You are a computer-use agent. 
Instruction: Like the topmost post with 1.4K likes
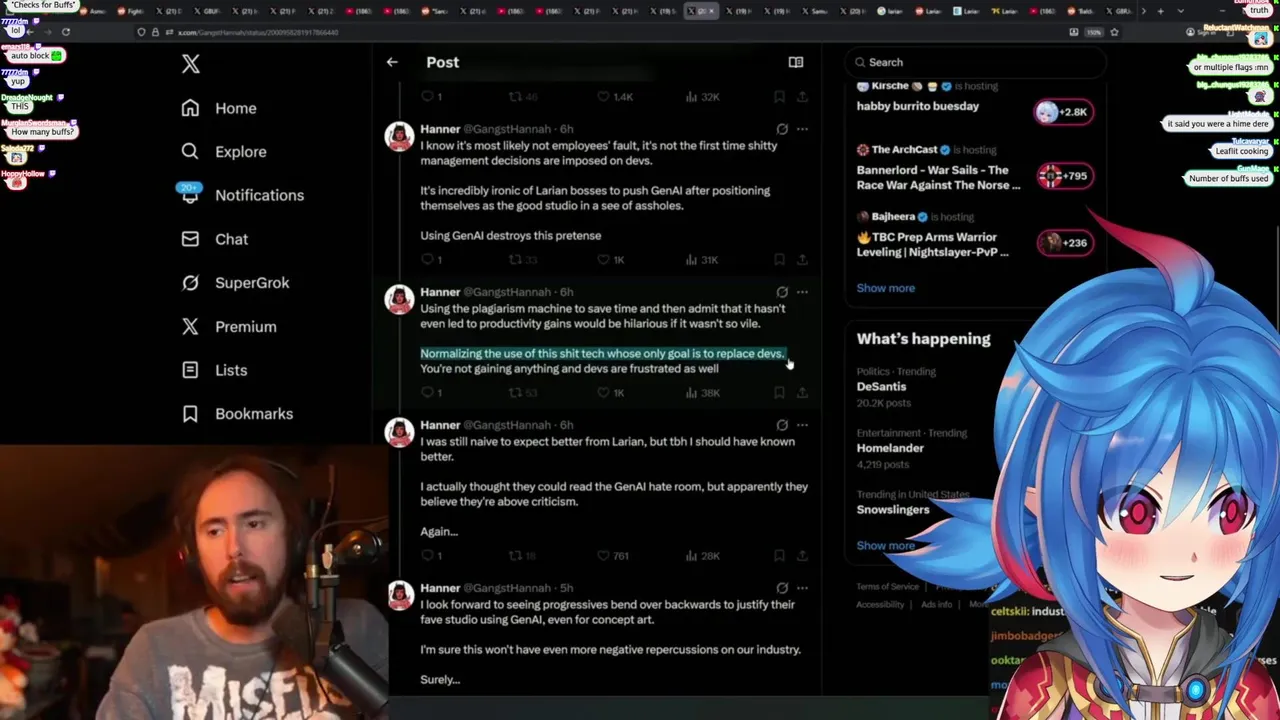pos(614,97)
